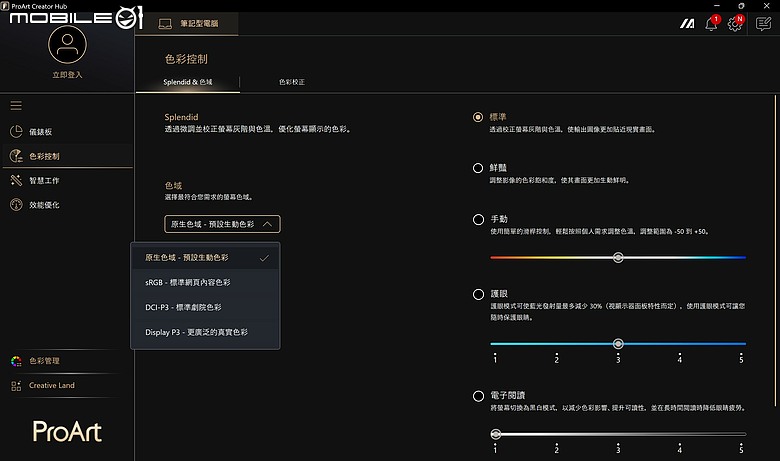Collapse the 原生色域 color gamut dropdown
Viewport: 780px width, 461px height.
click(222, 224)
